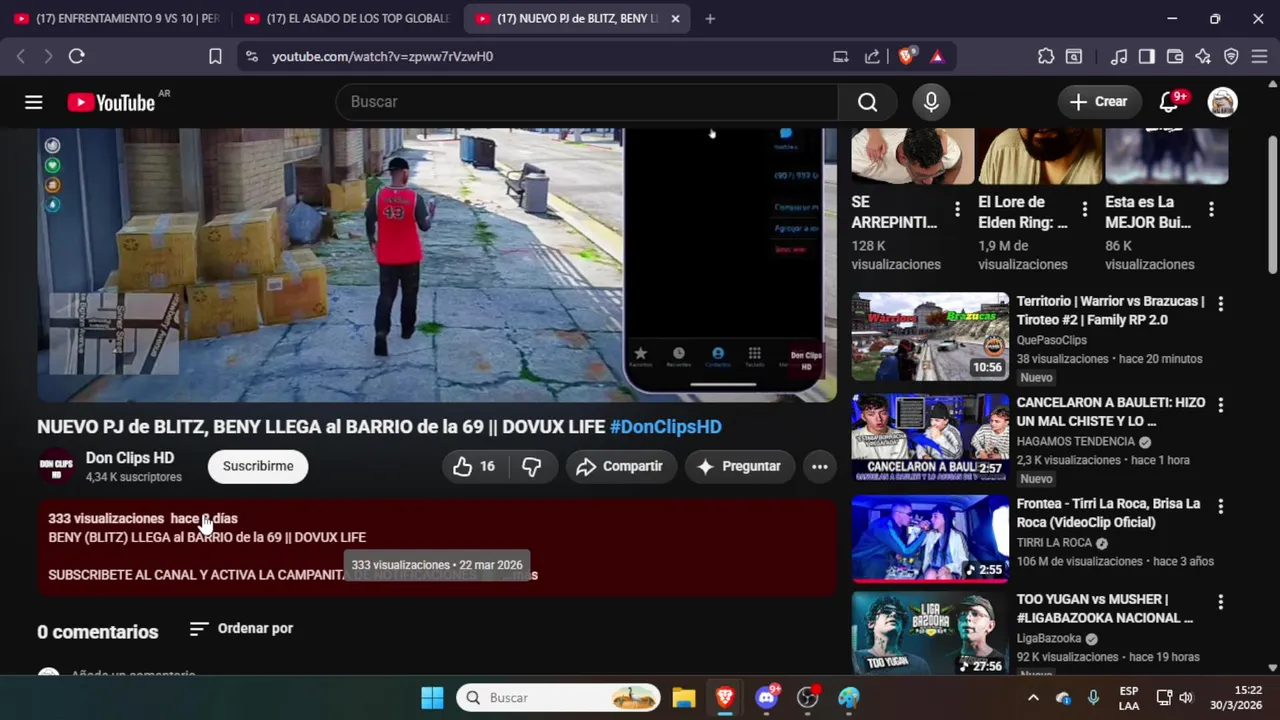Bookmark this page
The width and height of the screenshot is (1280, 720).
click(x=215, y=57)
